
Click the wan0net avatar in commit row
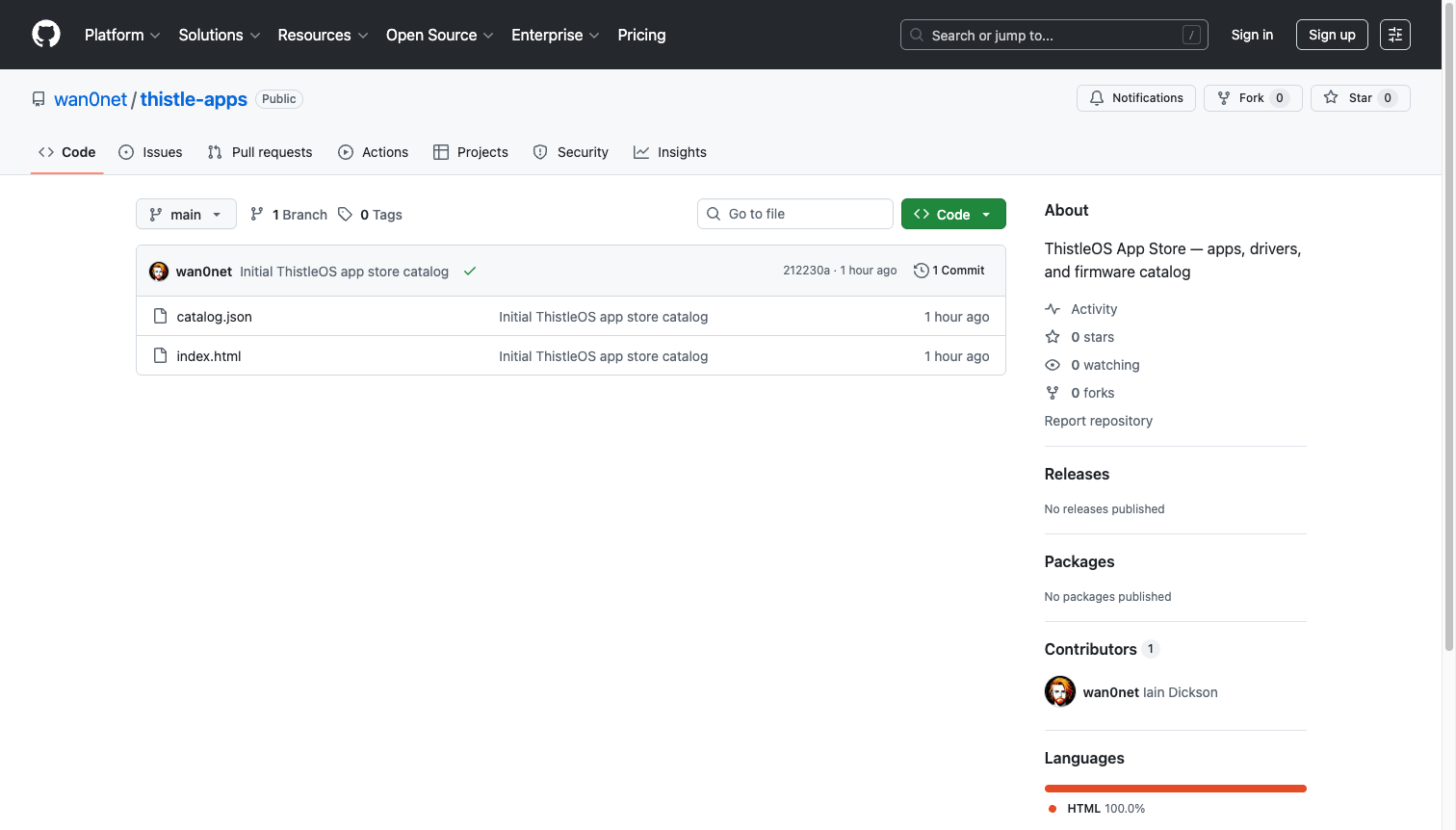(159, 272)
